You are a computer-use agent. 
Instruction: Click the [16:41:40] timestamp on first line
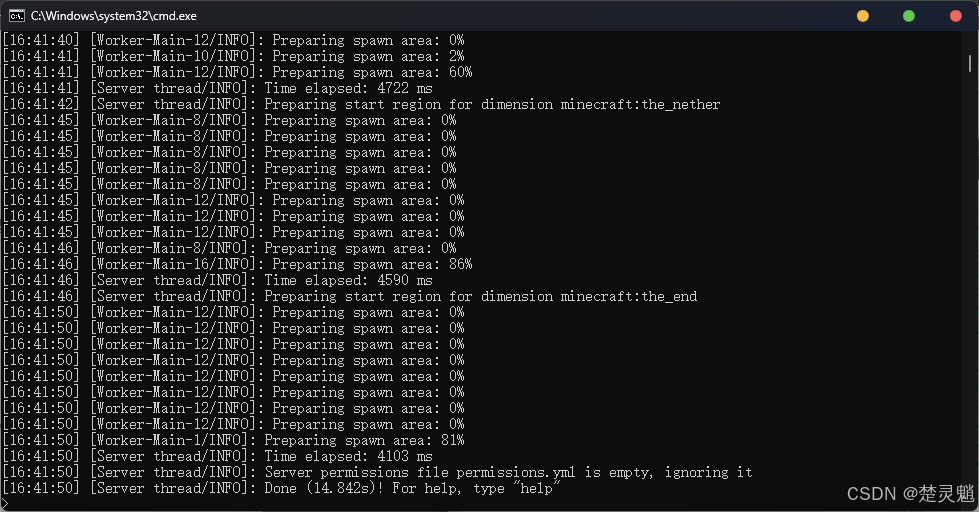41,40
